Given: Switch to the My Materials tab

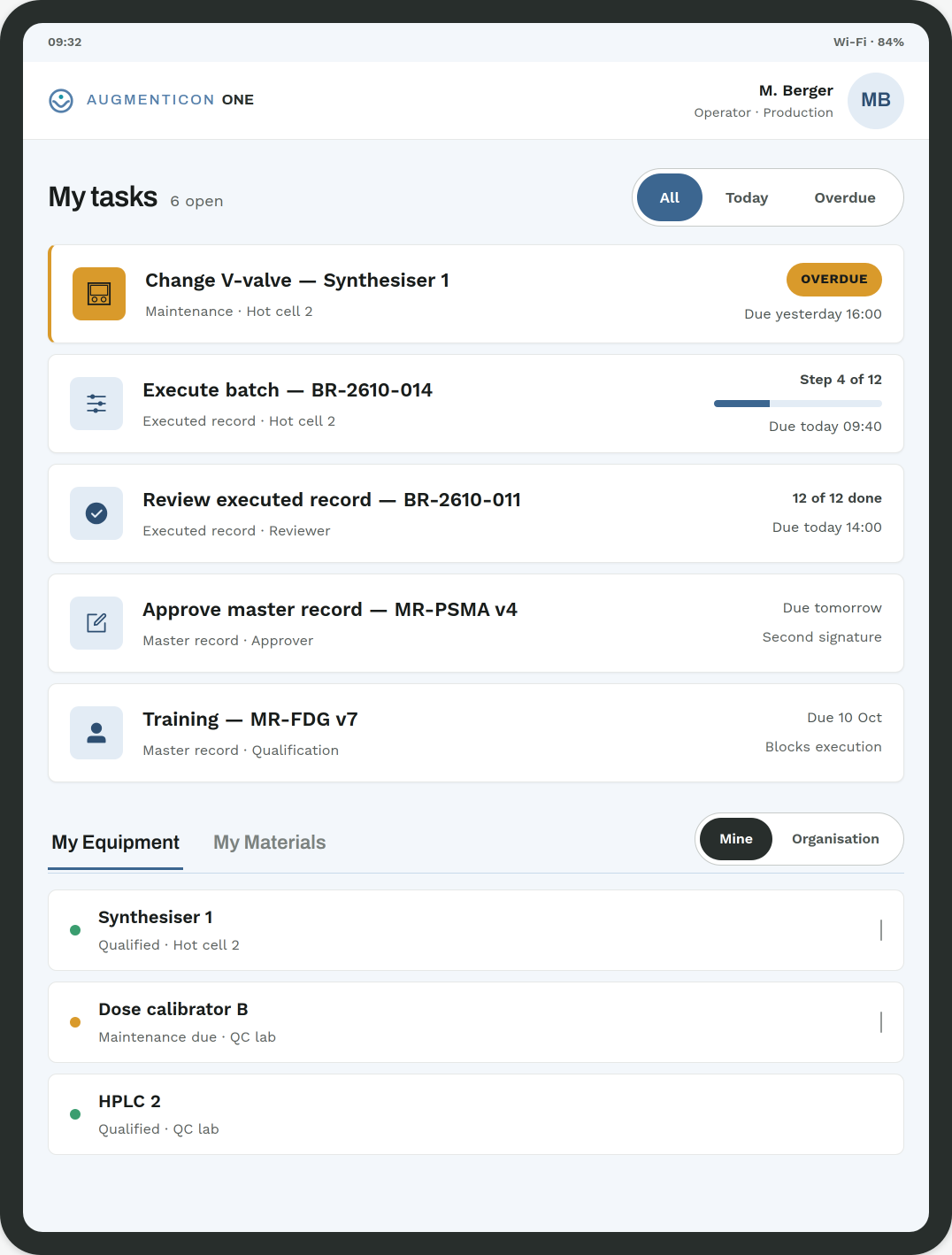Looking at the screenshot, I should click(x=270, y=843).
